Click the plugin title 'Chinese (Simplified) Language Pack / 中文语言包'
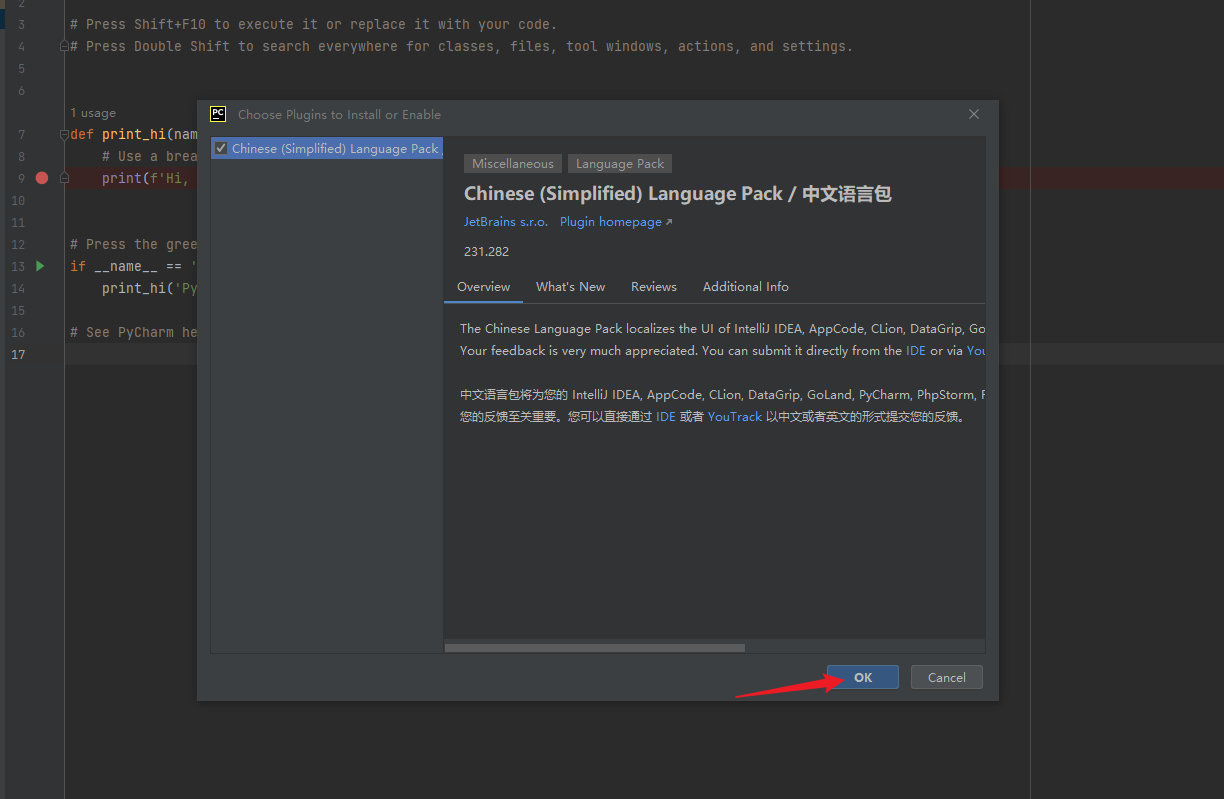 (x=677, y=194)
